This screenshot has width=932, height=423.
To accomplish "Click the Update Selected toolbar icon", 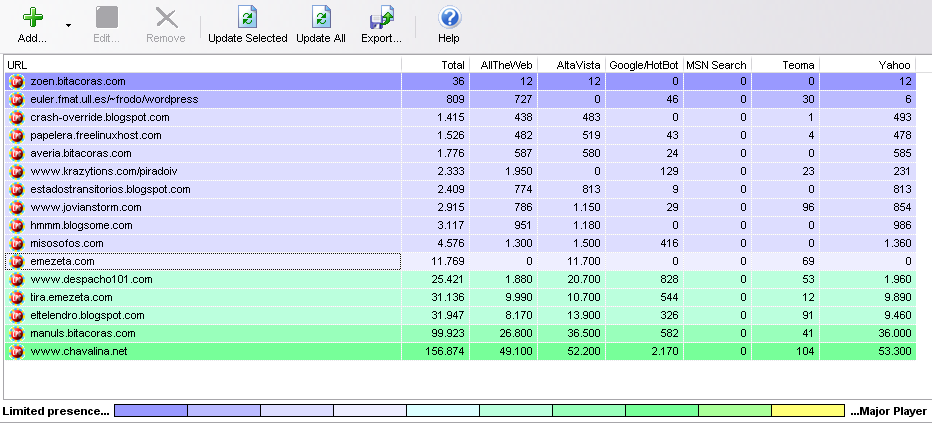I will coord(247,17).
